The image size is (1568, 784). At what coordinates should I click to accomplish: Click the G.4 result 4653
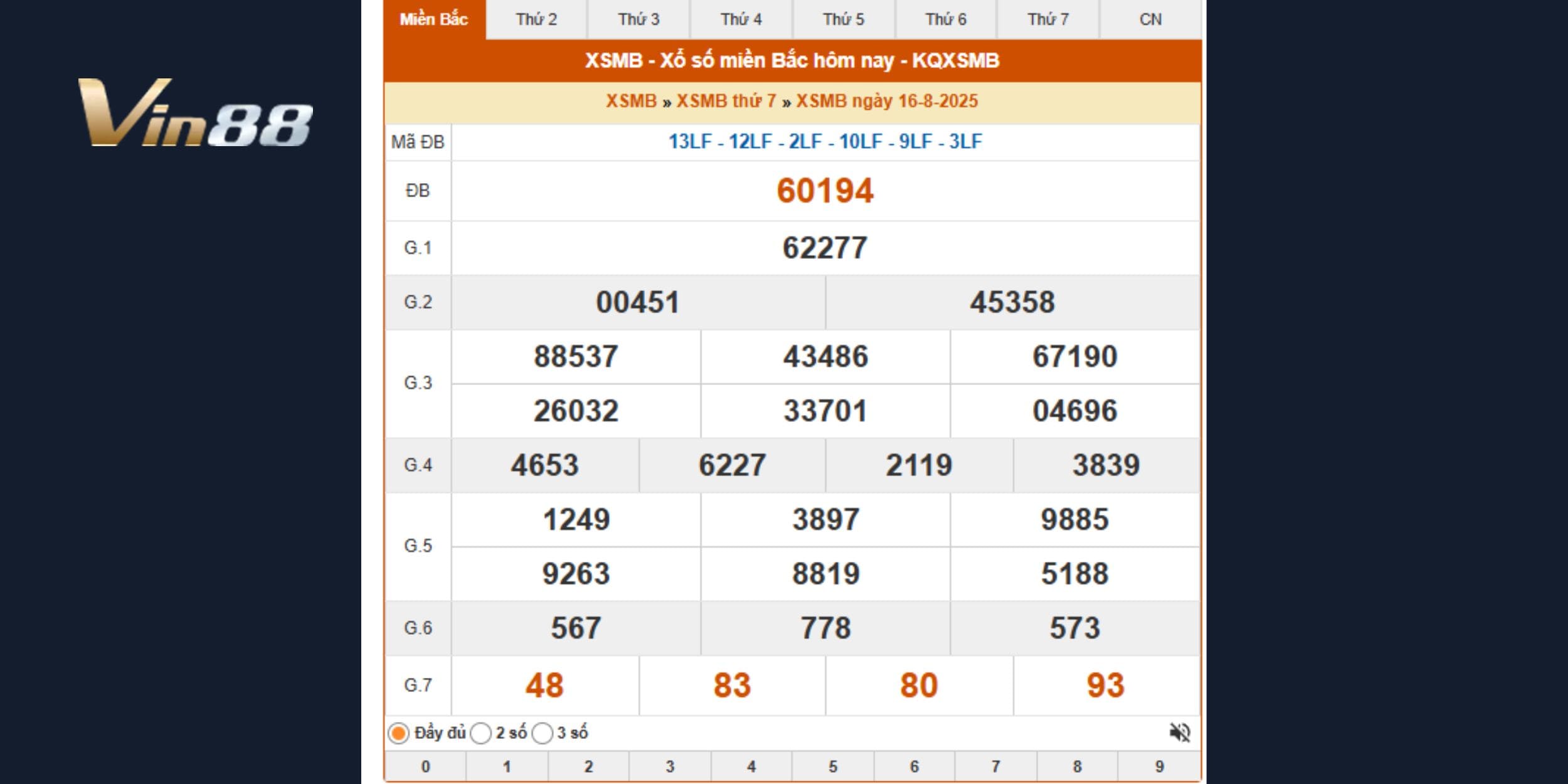pos(544,465)
